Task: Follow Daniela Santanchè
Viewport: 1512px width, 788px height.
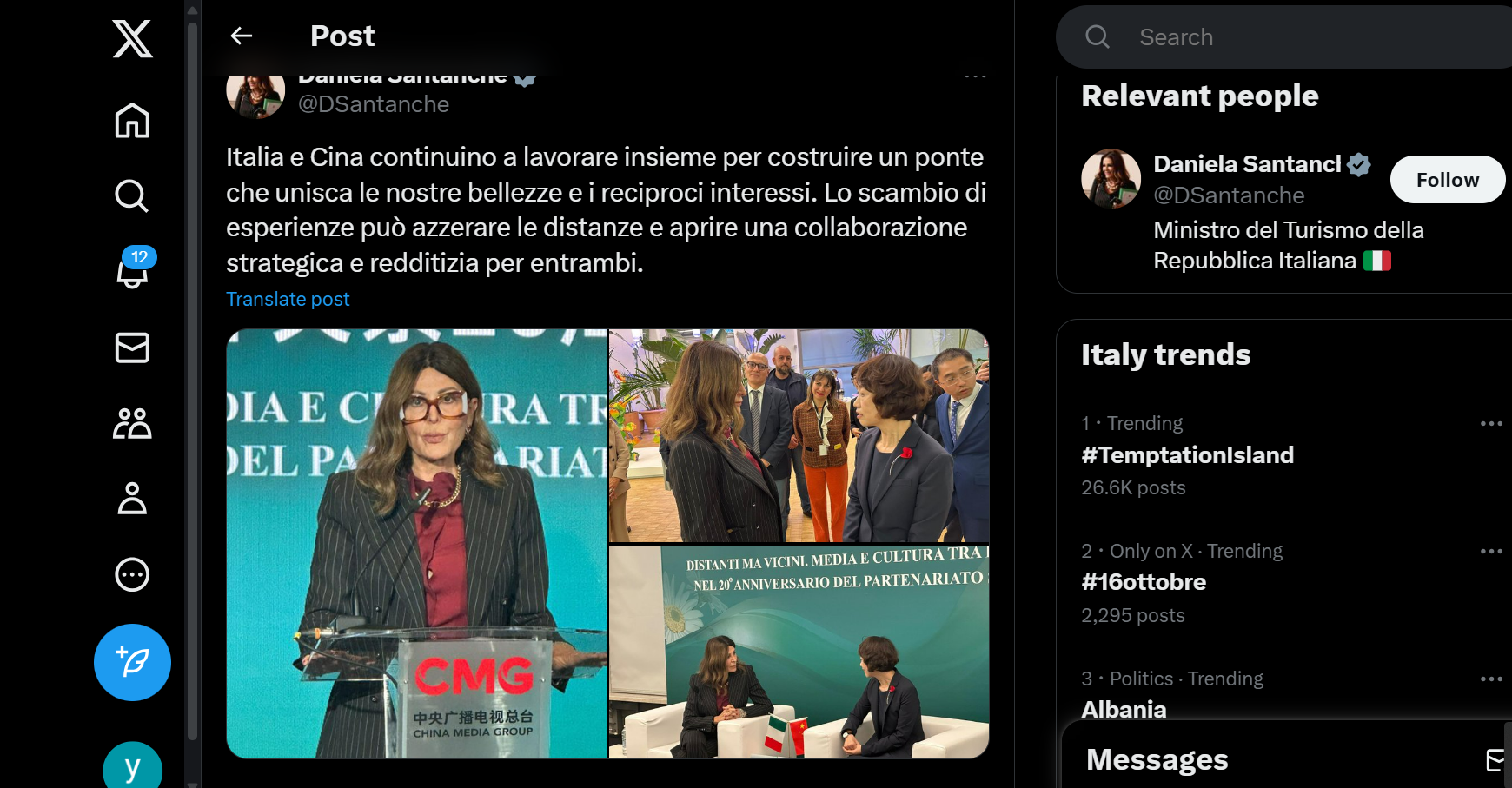Action: [x=1447, y=180]
